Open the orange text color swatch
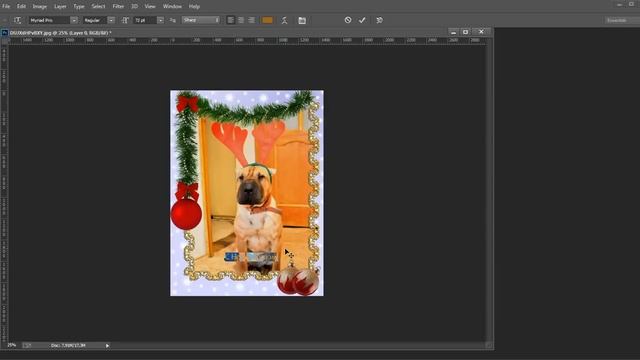Viewport: 640px width, 360px height. pos(267,20)
